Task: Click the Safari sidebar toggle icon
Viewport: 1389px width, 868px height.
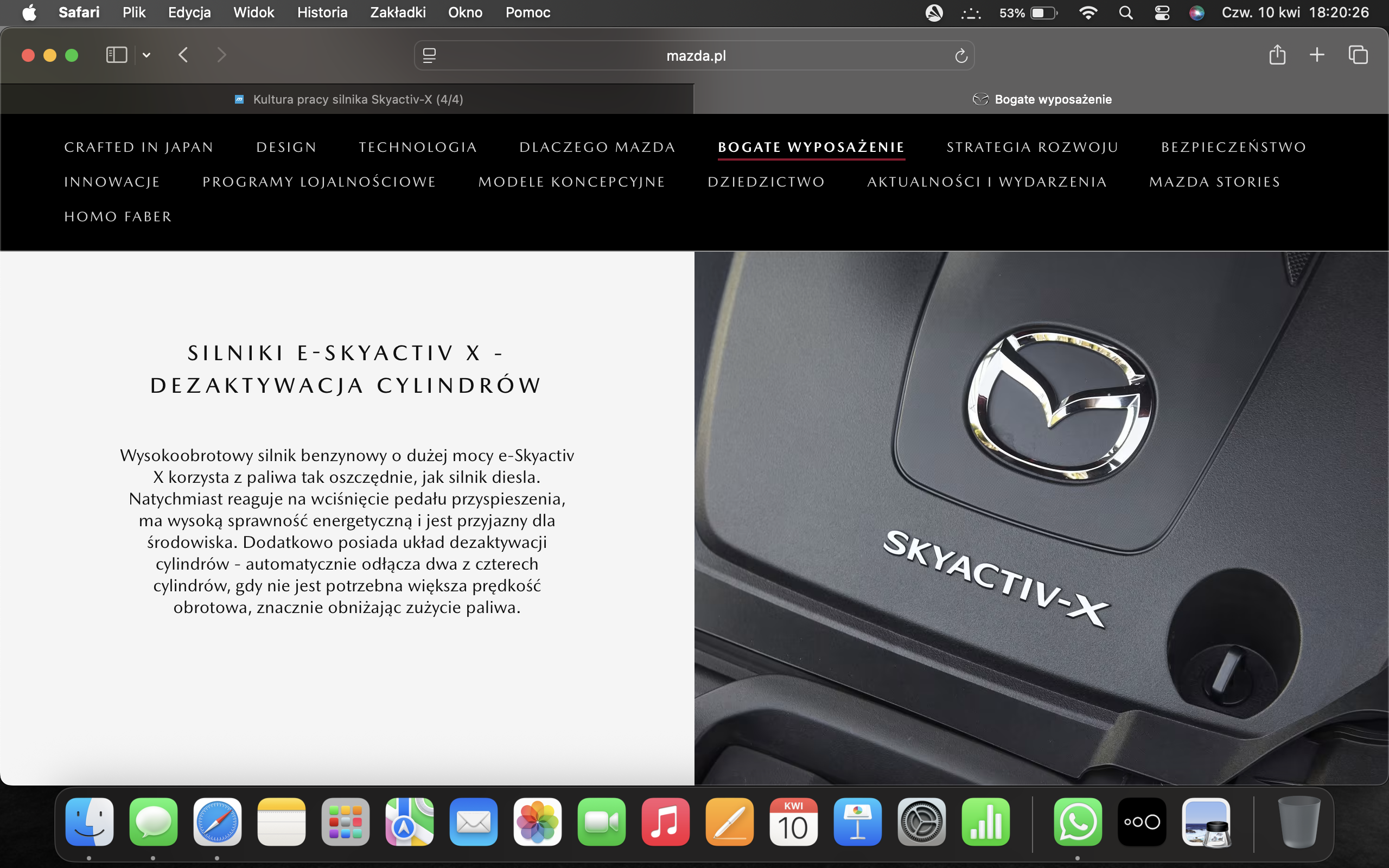Action: pos(117,55)
